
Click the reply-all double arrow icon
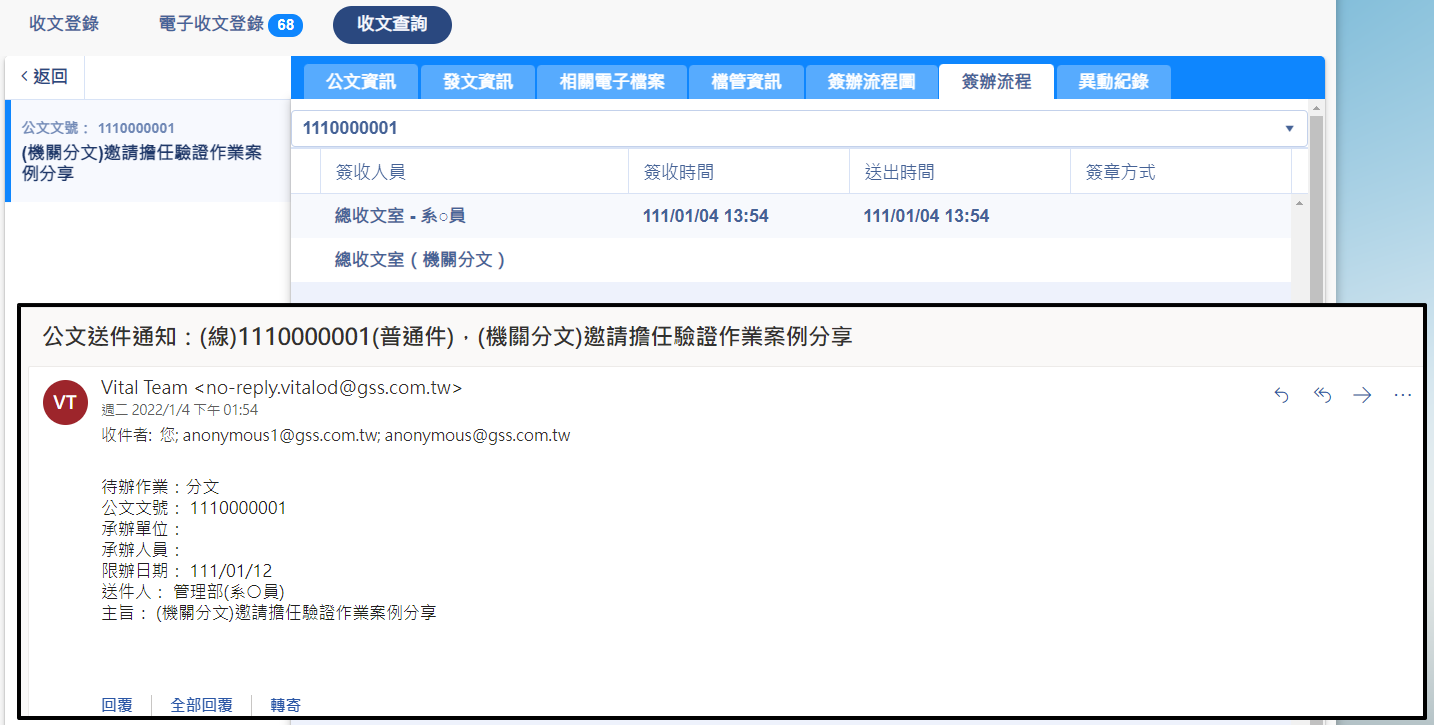[1322, 395]
